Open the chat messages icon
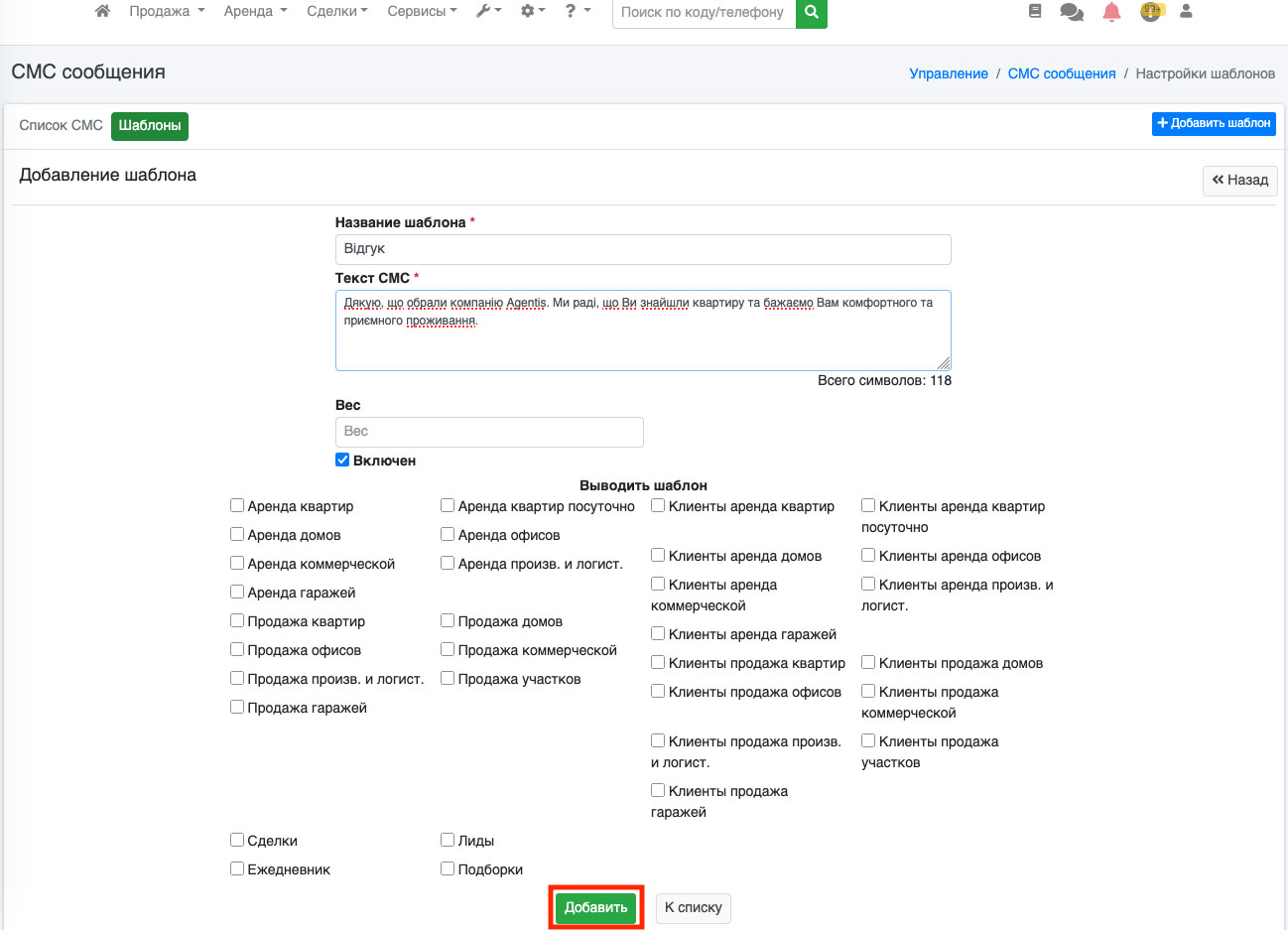Screen dimensions: 1288x930 1072,12
